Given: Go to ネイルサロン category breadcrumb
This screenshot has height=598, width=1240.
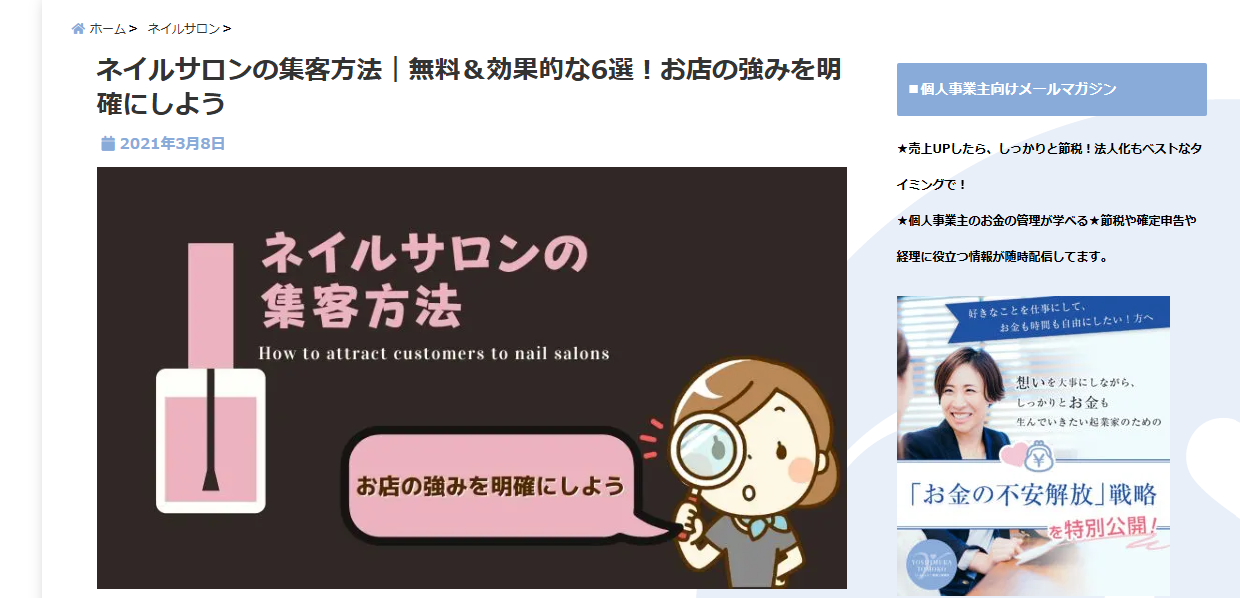Looking at the screenshot, I should pos(183,29).
